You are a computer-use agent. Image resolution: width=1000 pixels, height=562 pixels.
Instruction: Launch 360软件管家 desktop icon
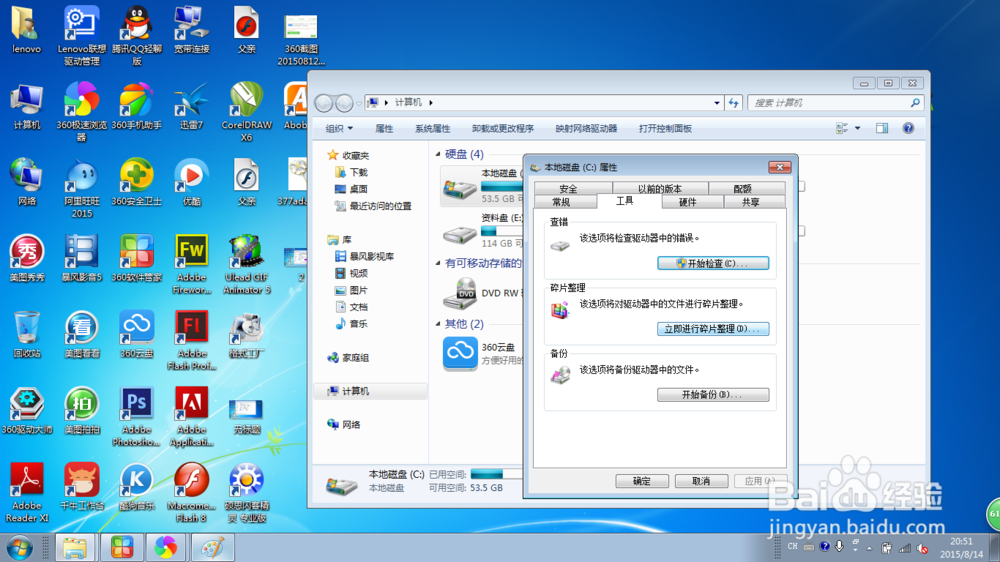136,258
